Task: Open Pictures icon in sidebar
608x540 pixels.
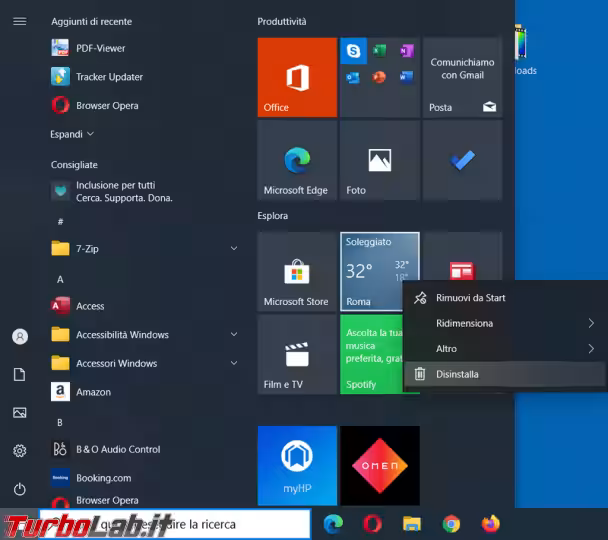Action: tap(20, 412)
